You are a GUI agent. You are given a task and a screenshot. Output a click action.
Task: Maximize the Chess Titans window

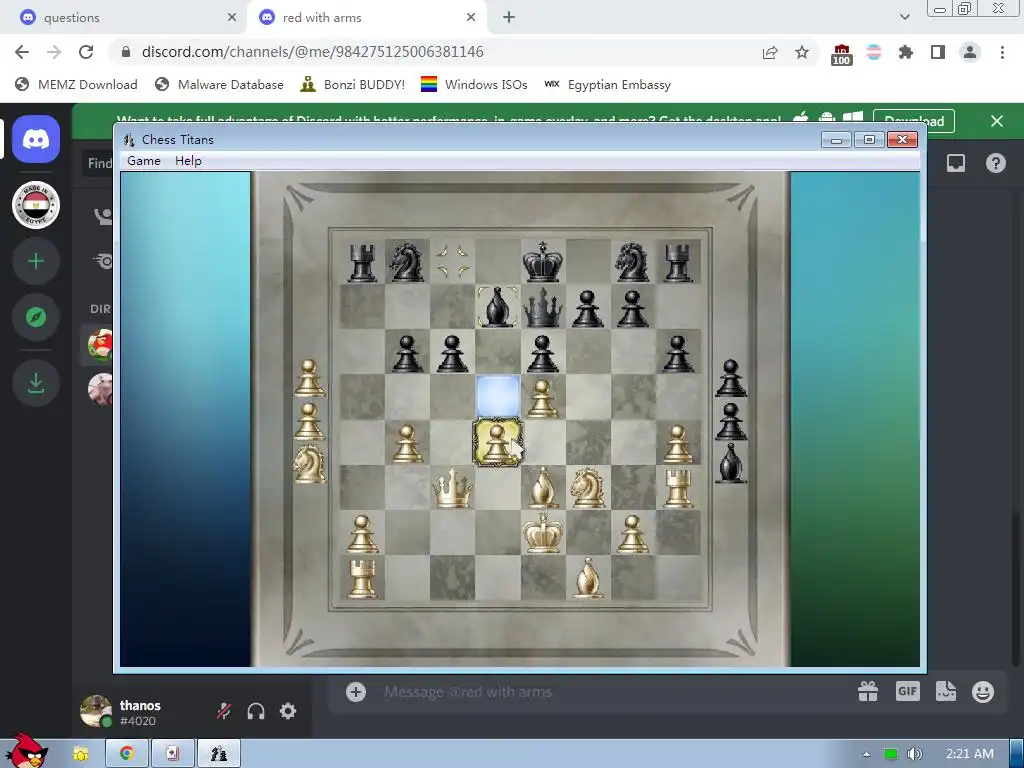coord(869,139)
